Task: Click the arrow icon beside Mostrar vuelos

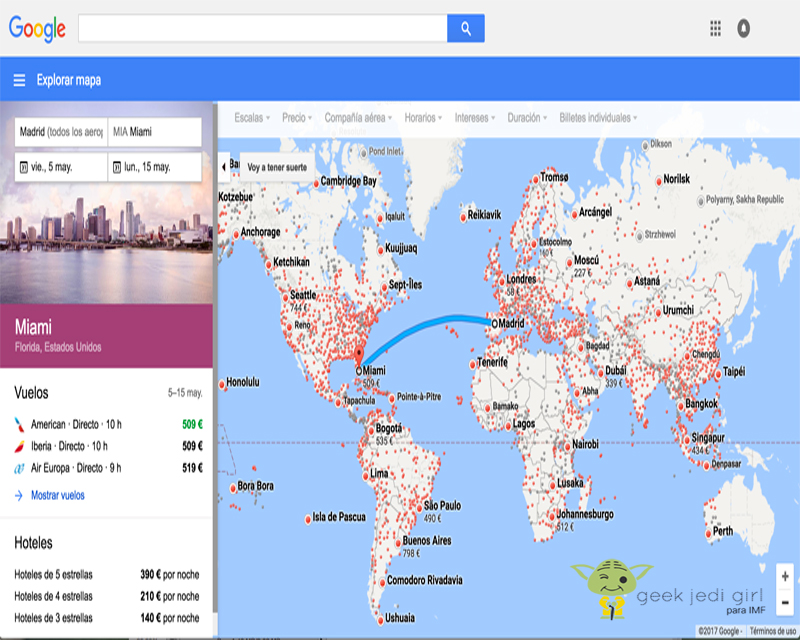Action: tap(19, 495)
